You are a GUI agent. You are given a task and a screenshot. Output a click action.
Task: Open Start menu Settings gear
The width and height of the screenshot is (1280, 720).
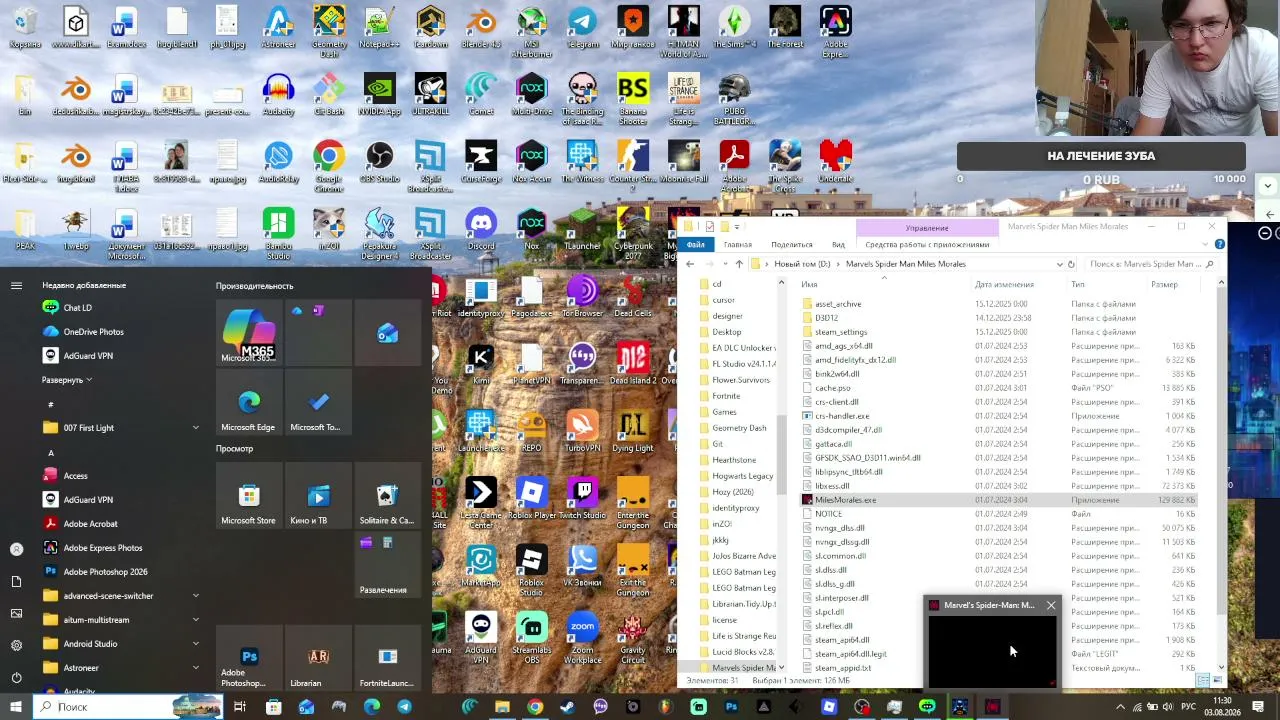pos(16,645)
